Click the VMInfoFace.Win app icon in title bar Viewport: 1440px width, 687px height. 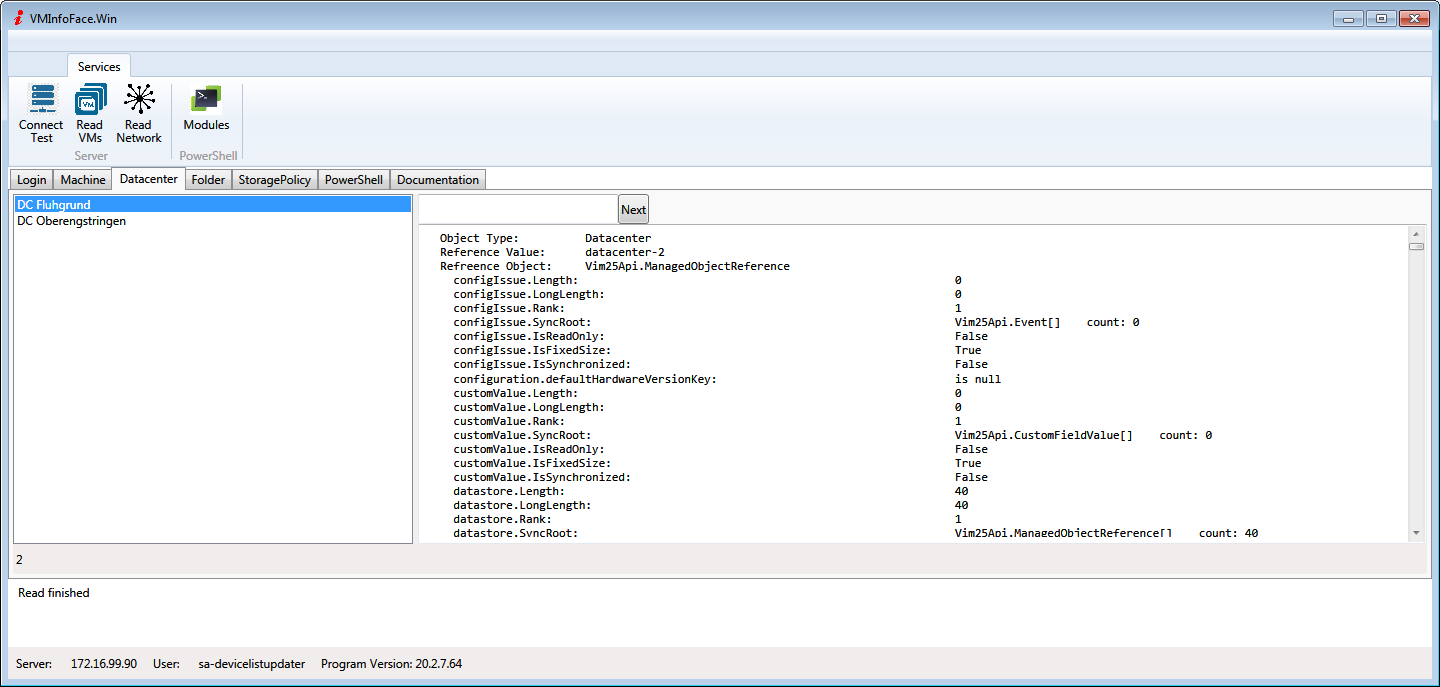point(18,18)
